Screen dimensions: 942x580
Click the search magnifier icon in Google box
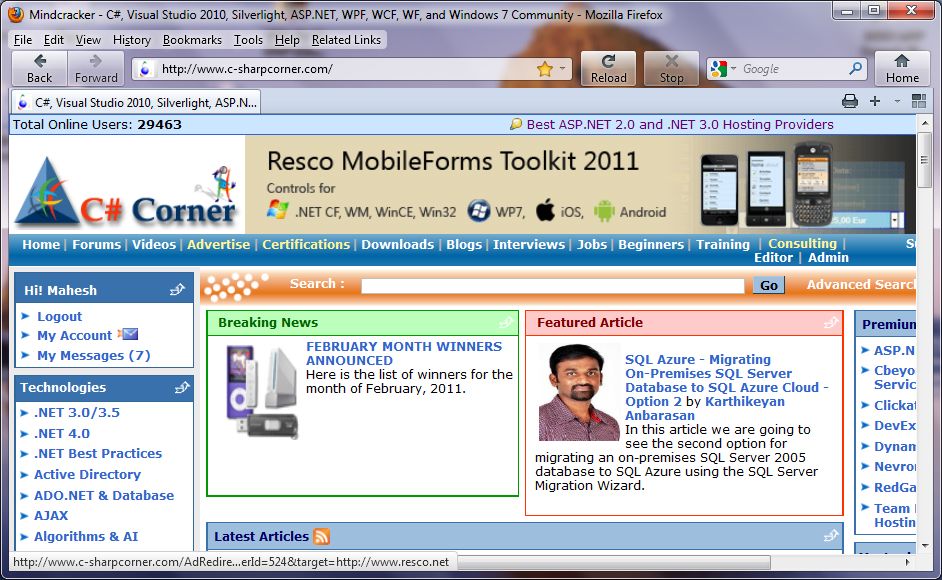point(855,69)
